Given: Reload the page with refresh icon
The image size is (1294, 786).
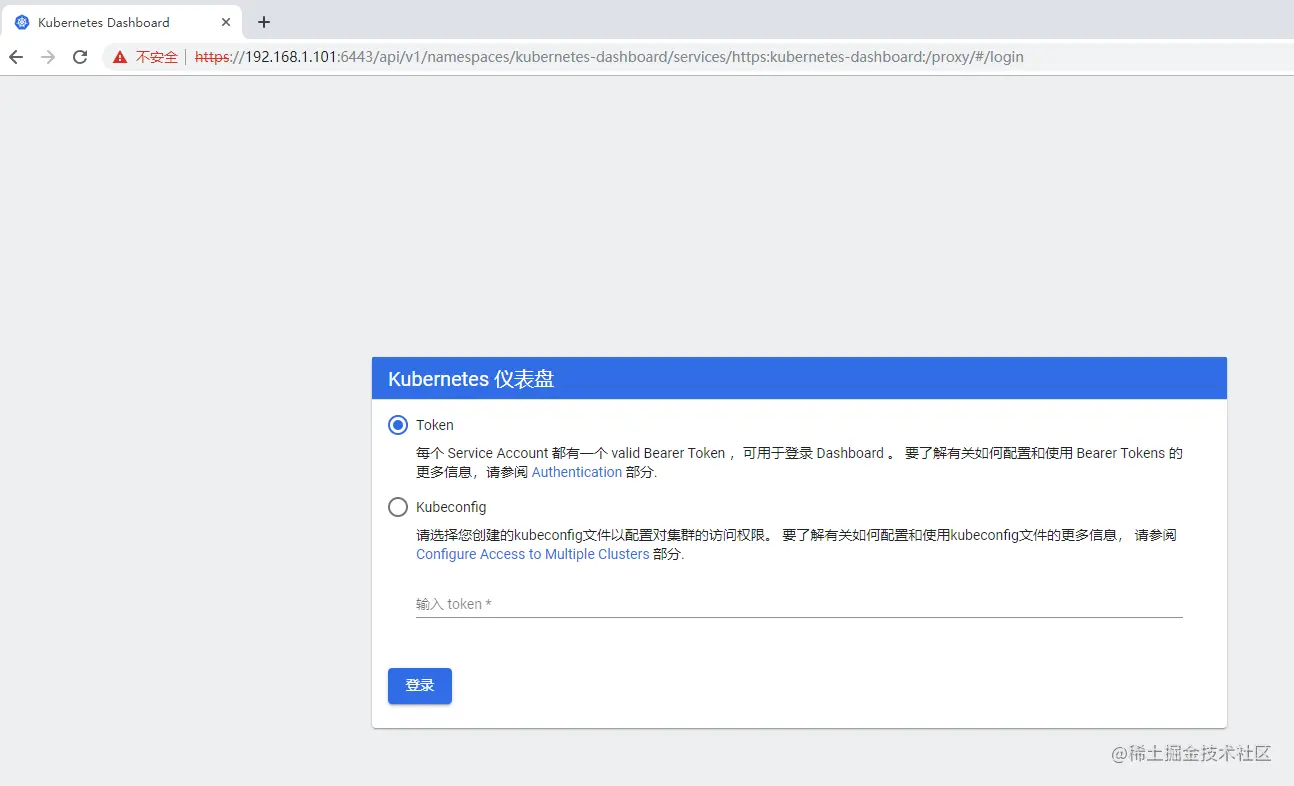Looking at the screenshot, I should 80,57.
